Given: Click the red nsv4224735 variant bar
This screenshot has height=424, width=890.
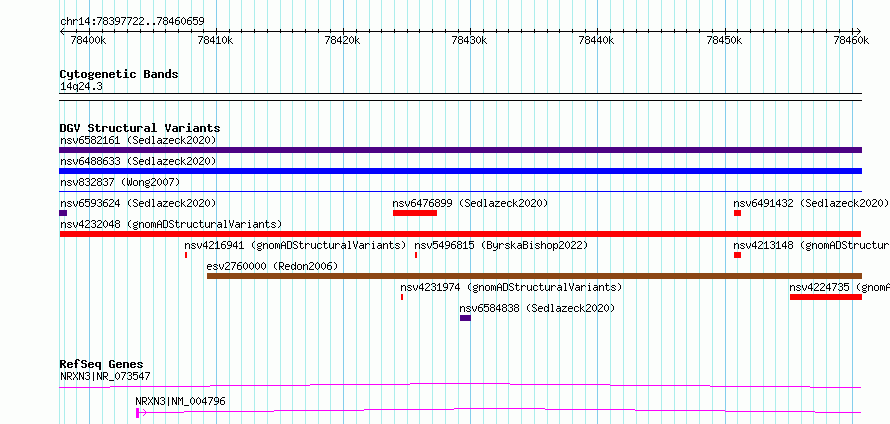Looking at the screenshot, I should coord(826,297).
